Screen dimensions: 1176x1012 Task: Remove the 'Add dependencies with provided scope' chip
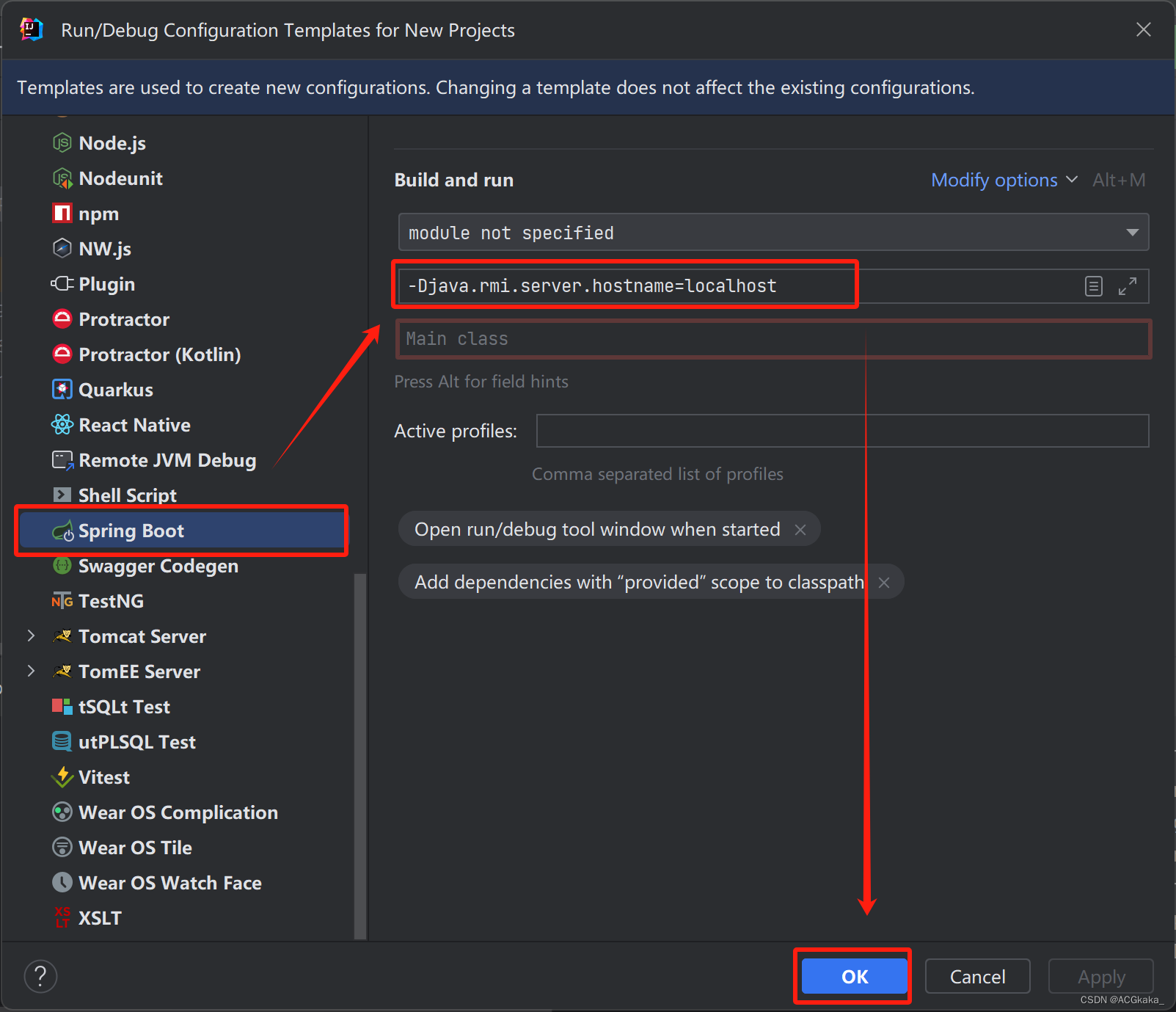[x=884, y=583]
